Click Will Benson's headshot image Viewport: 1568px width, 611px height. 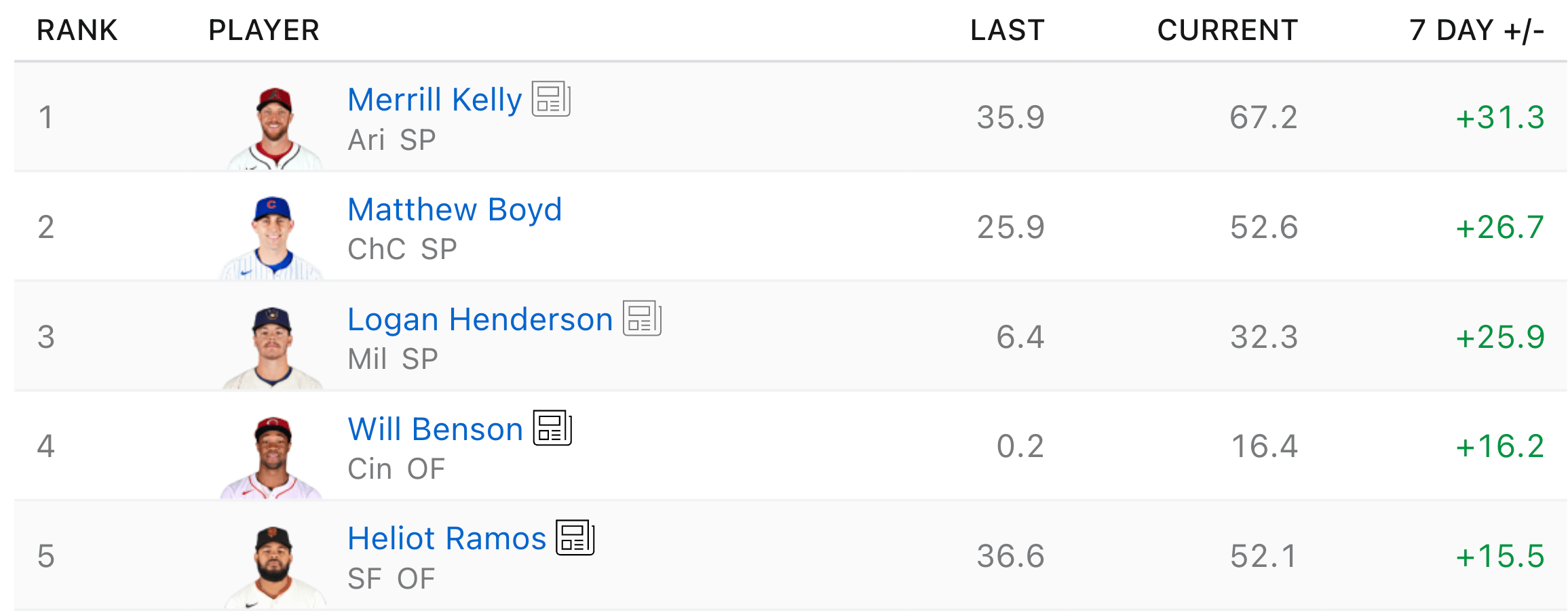[272, 457]
